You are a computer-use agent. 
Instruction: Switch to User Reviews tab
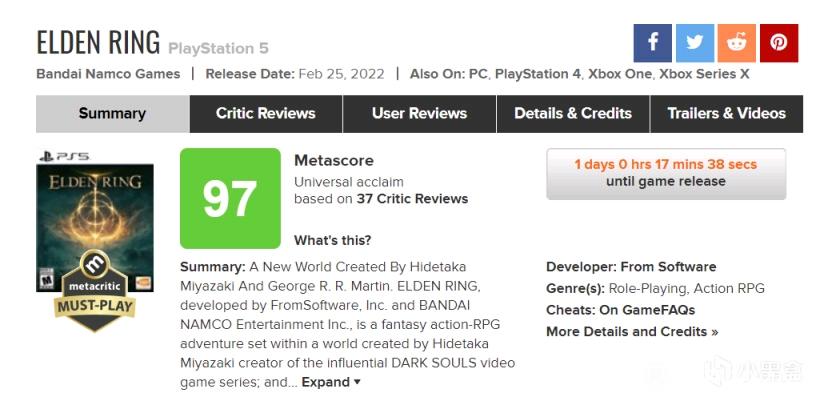tap(419, 114)
